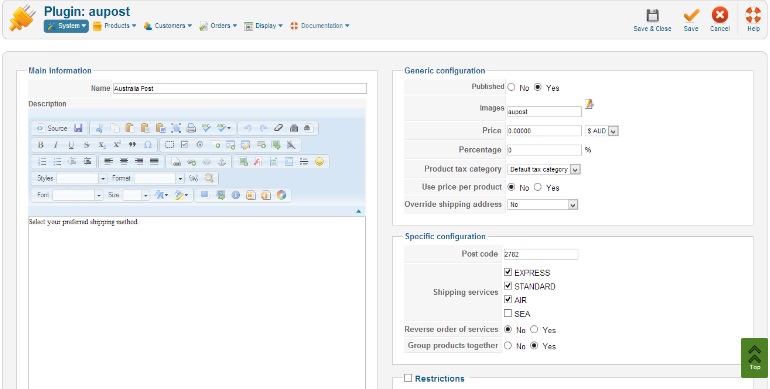Viewport: 770px width, 389px height.
Task: Open the Size dropdown in the editor
Action: coord(136,195)
